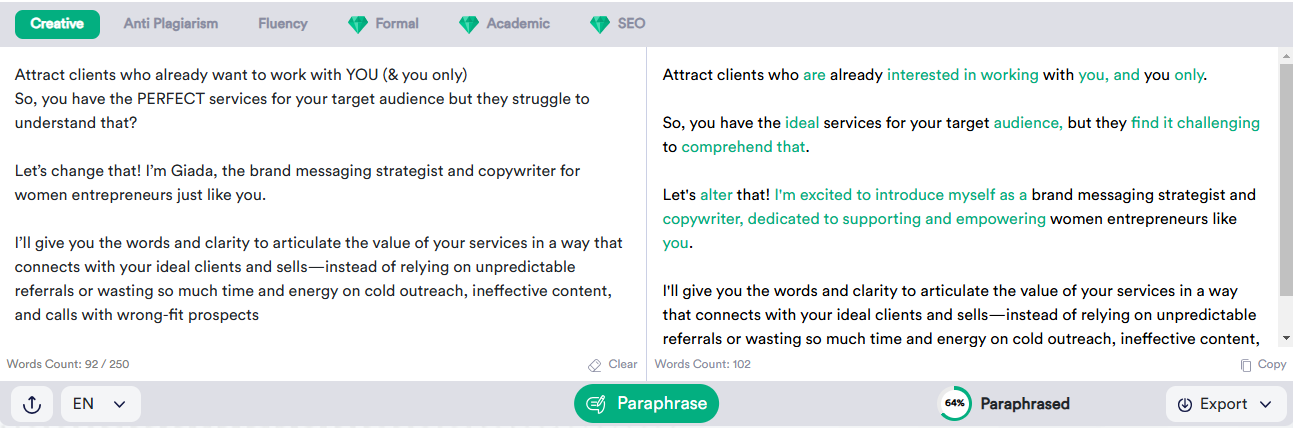Run the Paraphrase button

[x=646, y=404]
